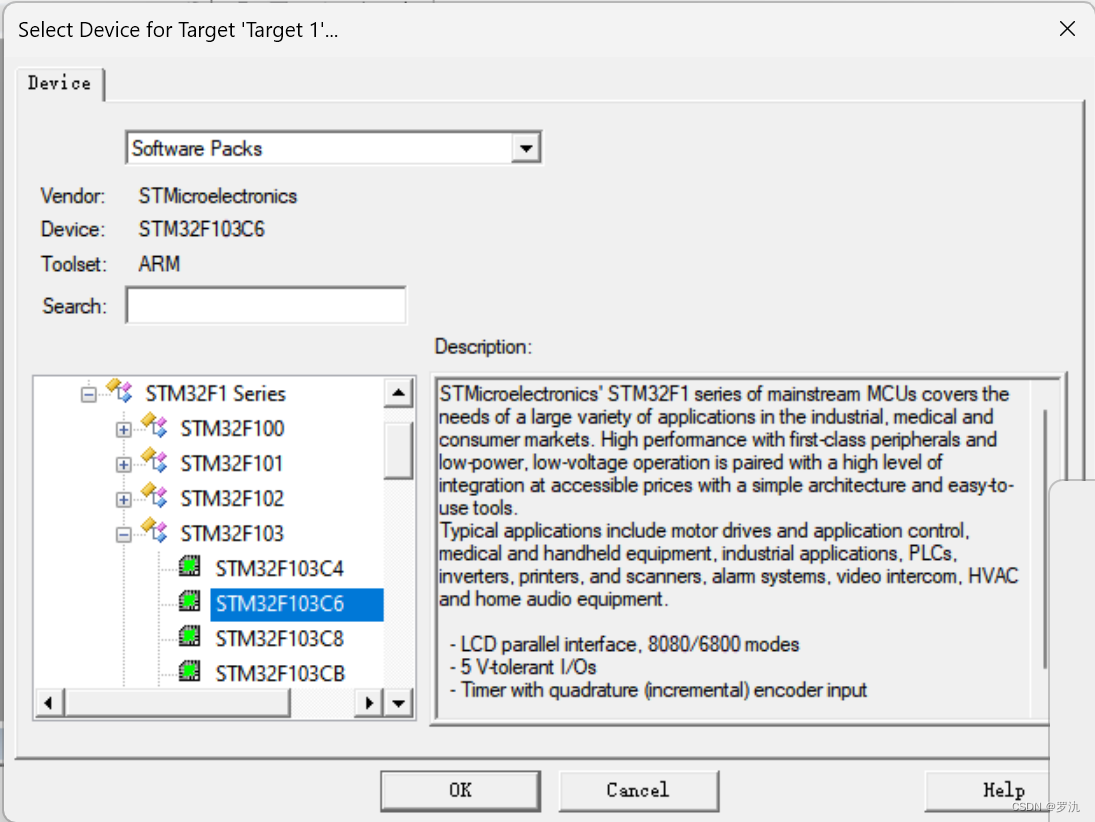Click the STM32F101 subfamily icon
This screenshot has height=822, width=1095.
coord(154,461)
